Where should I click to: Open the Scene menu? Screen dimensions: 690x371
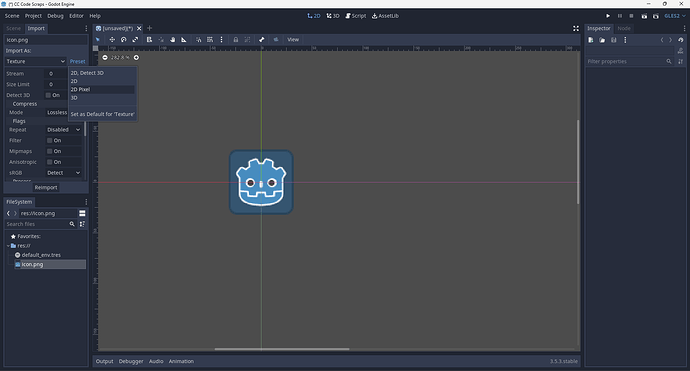[12, 16]
